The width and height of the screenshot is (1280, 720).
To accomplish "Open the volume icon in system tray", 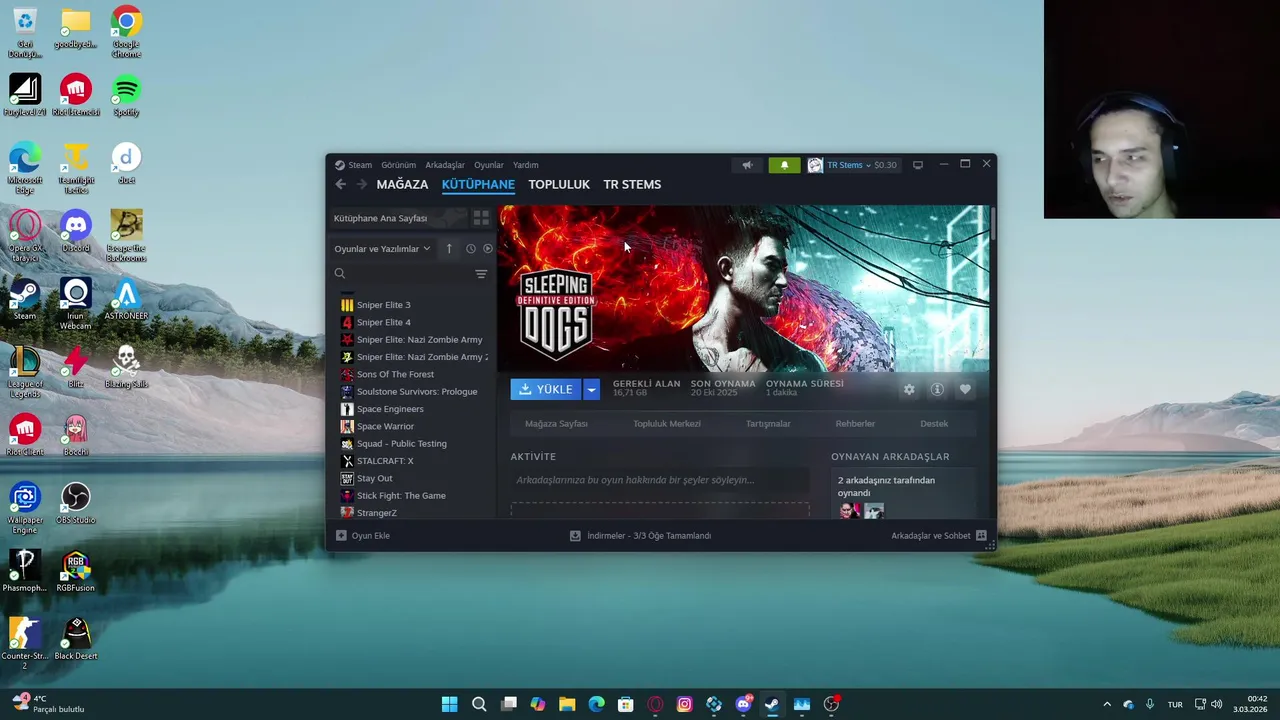I will click(x=1217, y=704).
